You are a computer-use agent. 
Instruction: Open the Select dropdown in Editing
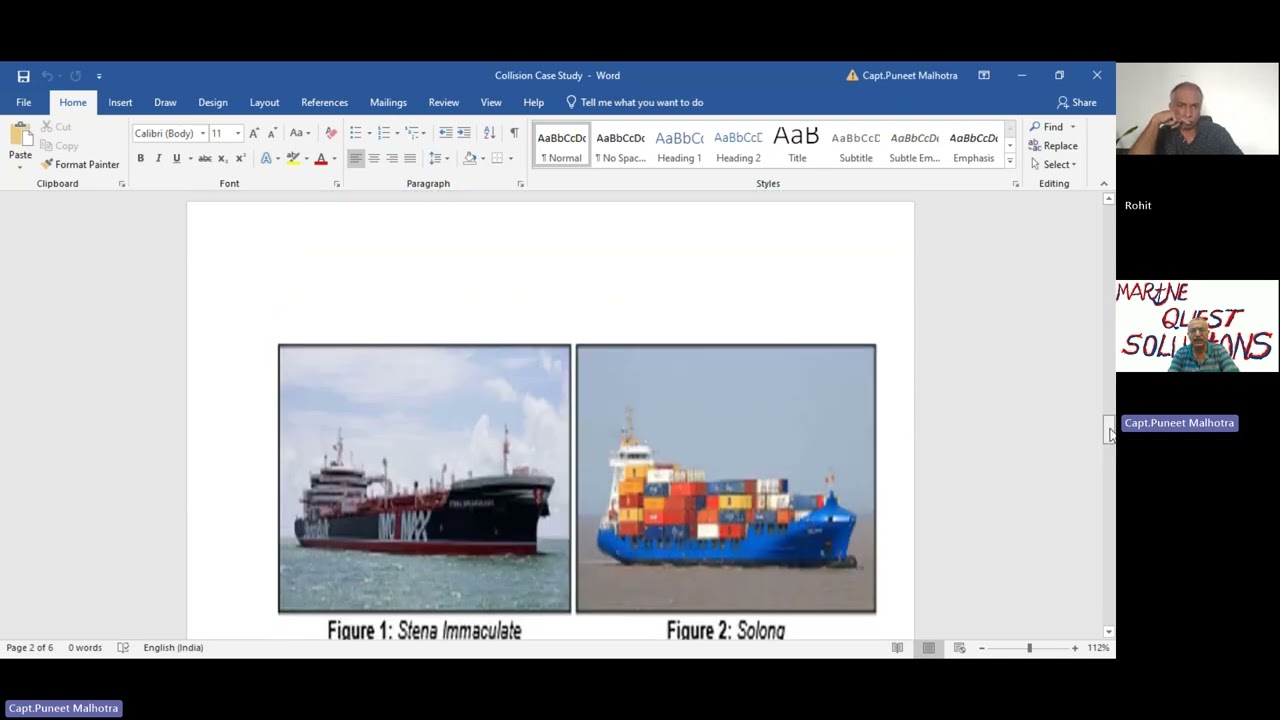point(1053,165)
